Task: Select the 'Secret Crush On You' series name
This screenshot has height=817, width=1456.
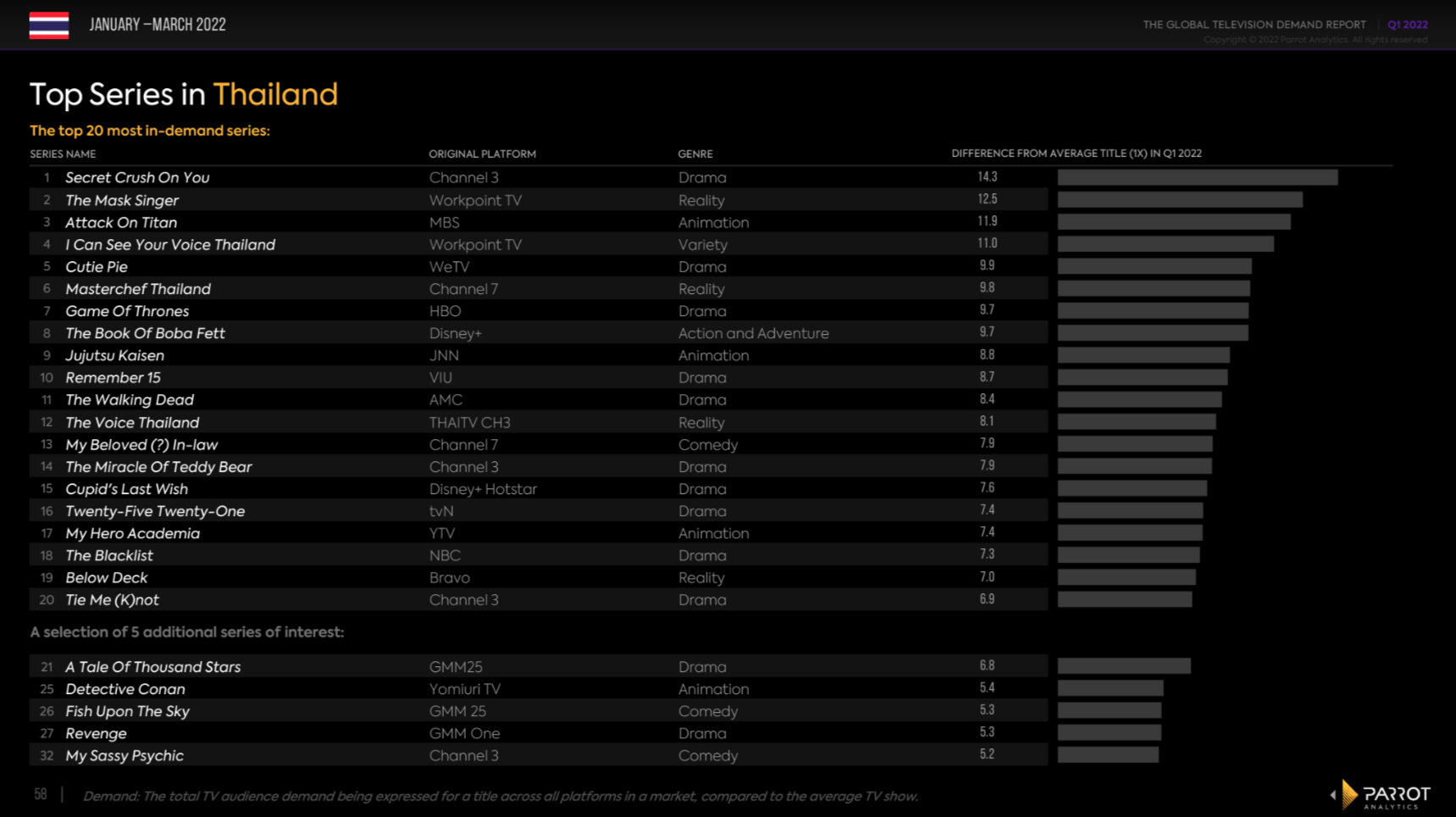Action: [x=137, y=177]
